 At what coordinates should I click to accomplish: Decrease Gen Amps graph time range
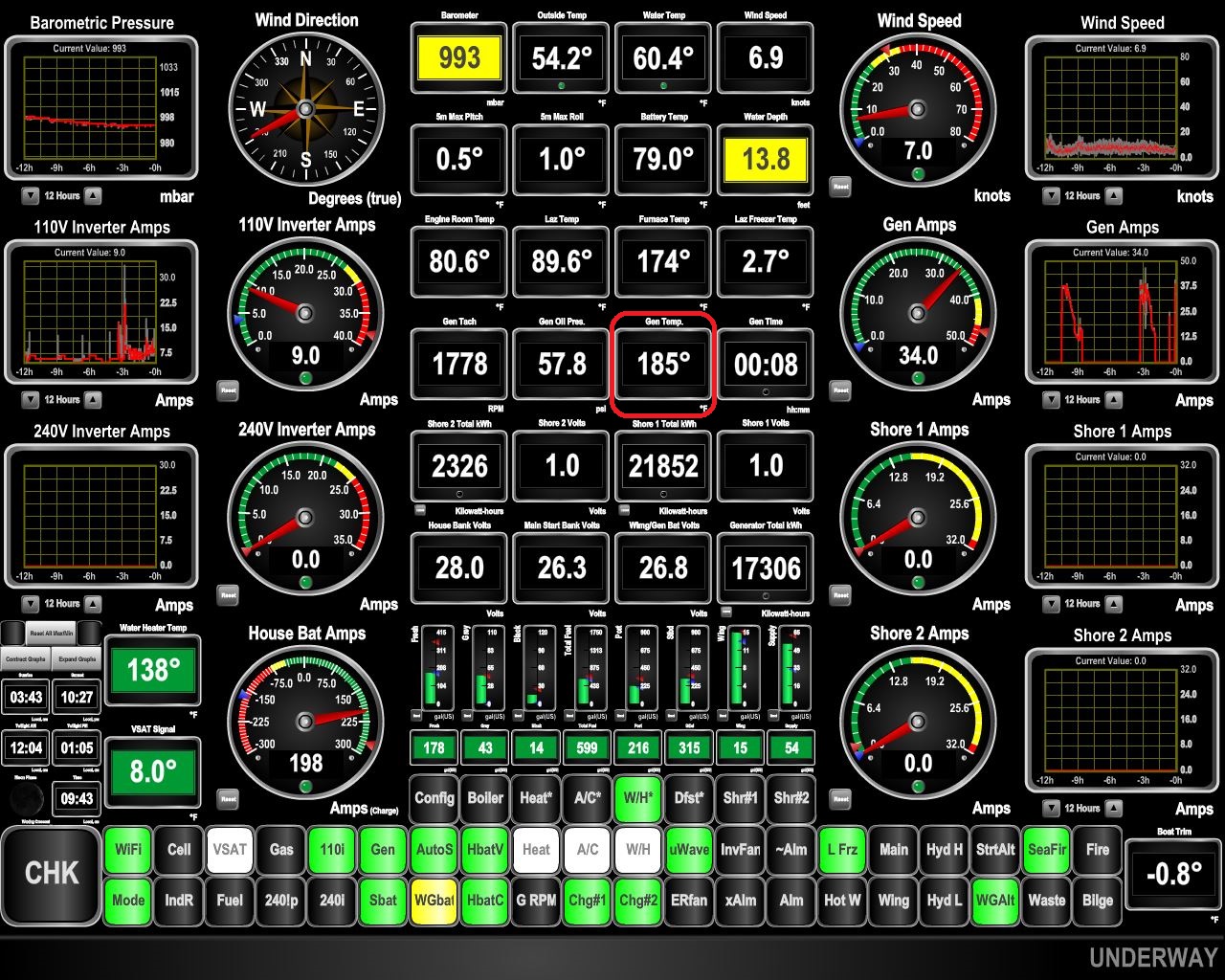(x=1051, y=399)
